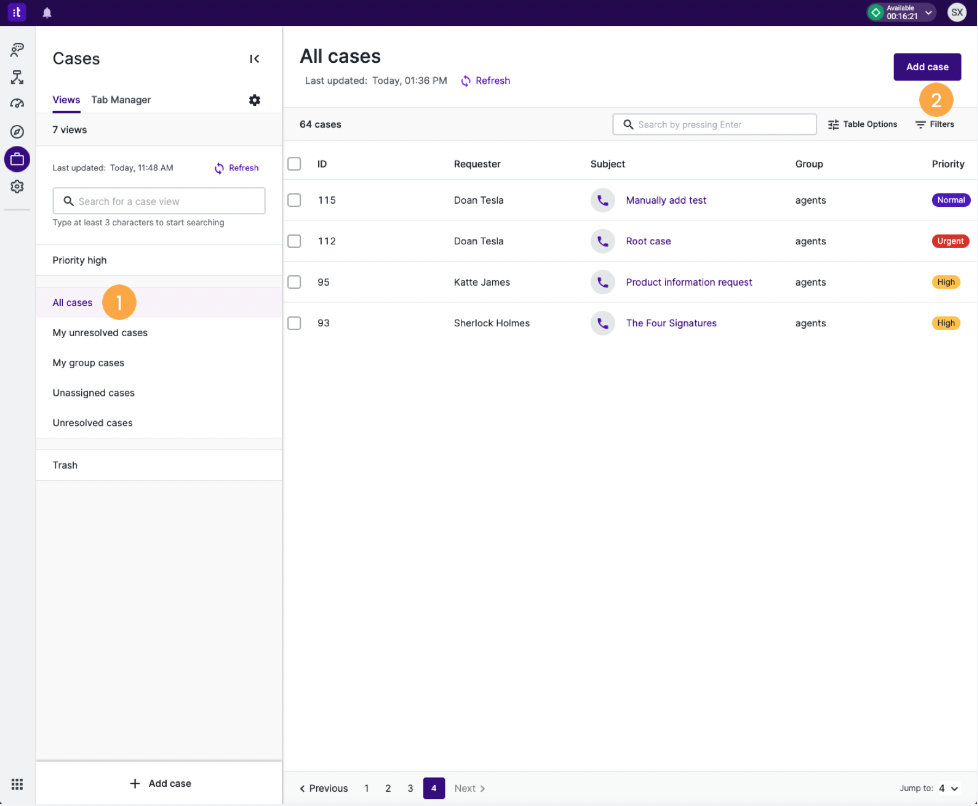The height and width of the screenshot is (806, 978).
Task: Click the SX avatar in the top bar
Action: point(957,12)
